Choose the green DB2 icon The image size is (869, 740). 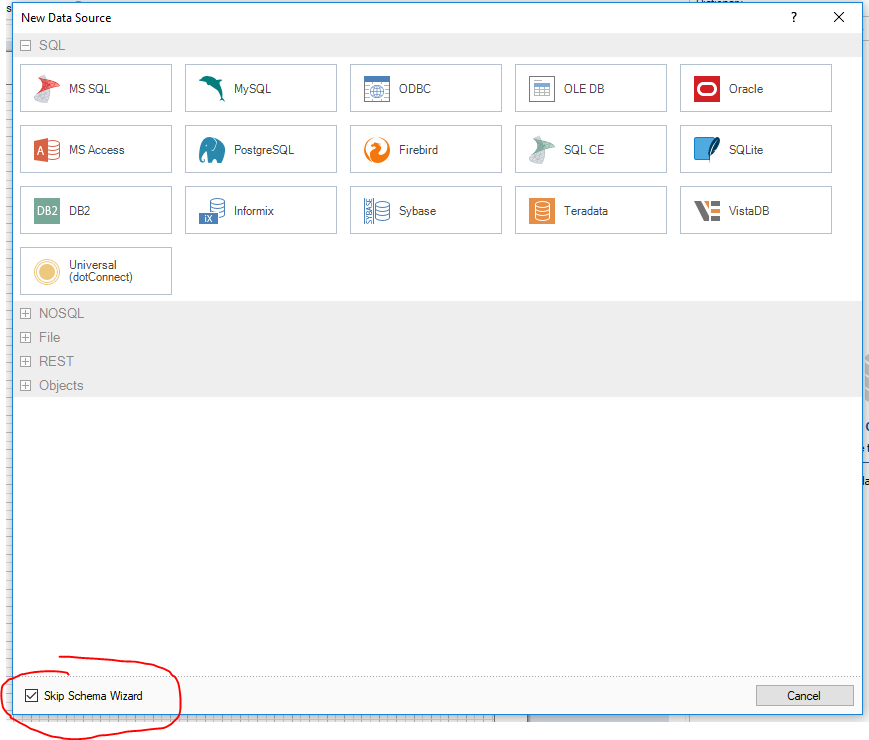(x=47, y=211)
